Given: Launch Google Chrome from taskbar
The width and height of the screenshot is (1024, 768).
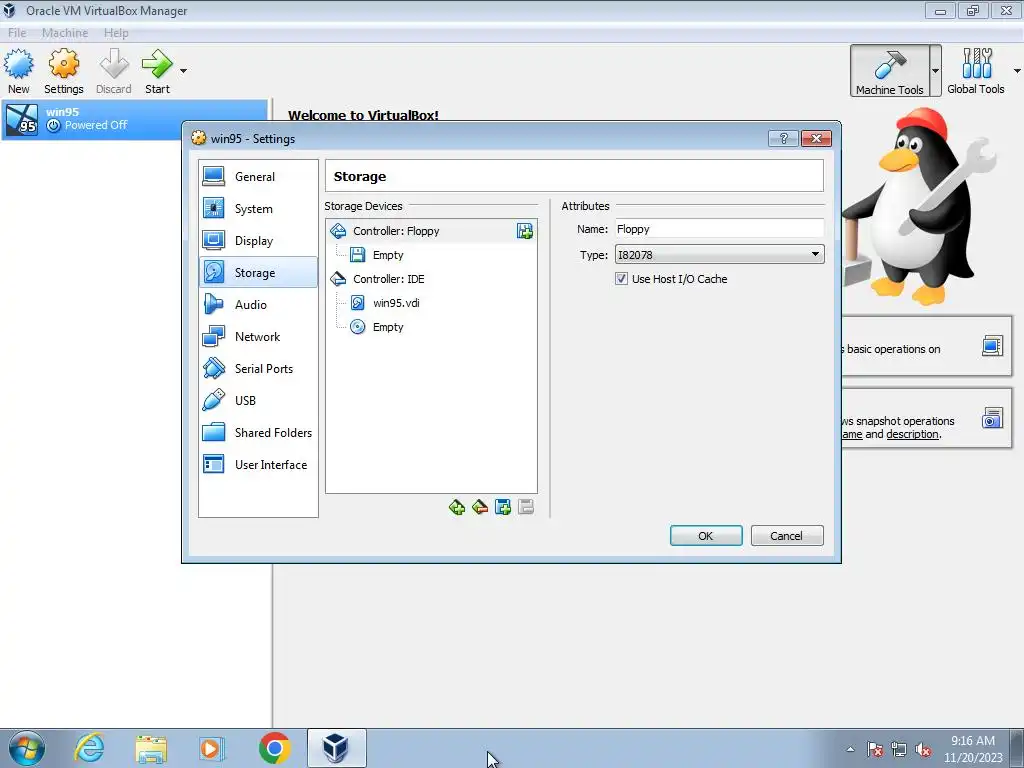Looking at the screenshot, I should coord(274,748).
